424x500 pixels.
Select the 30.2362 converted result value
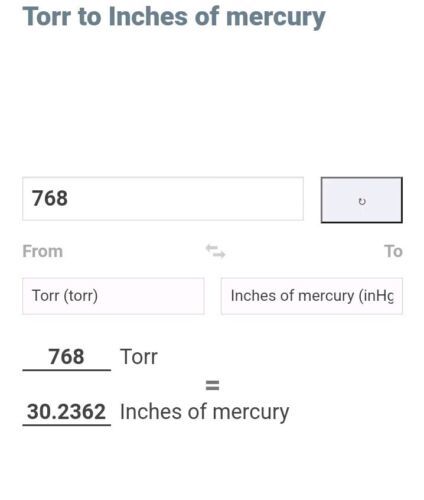click(x=66, y=412)
